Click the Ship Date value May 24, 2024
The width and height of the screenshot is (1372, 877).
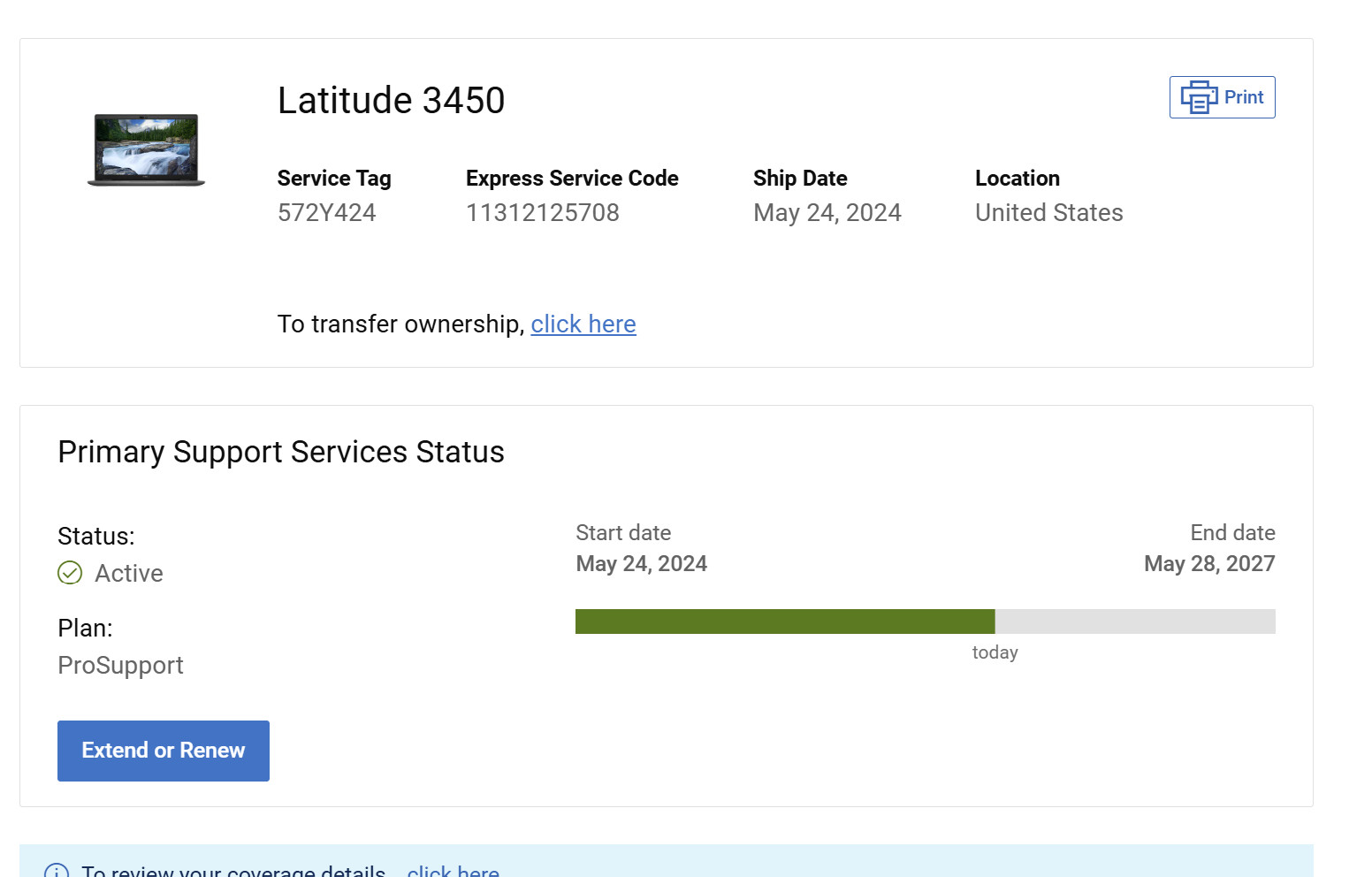(x=827, y=213)
